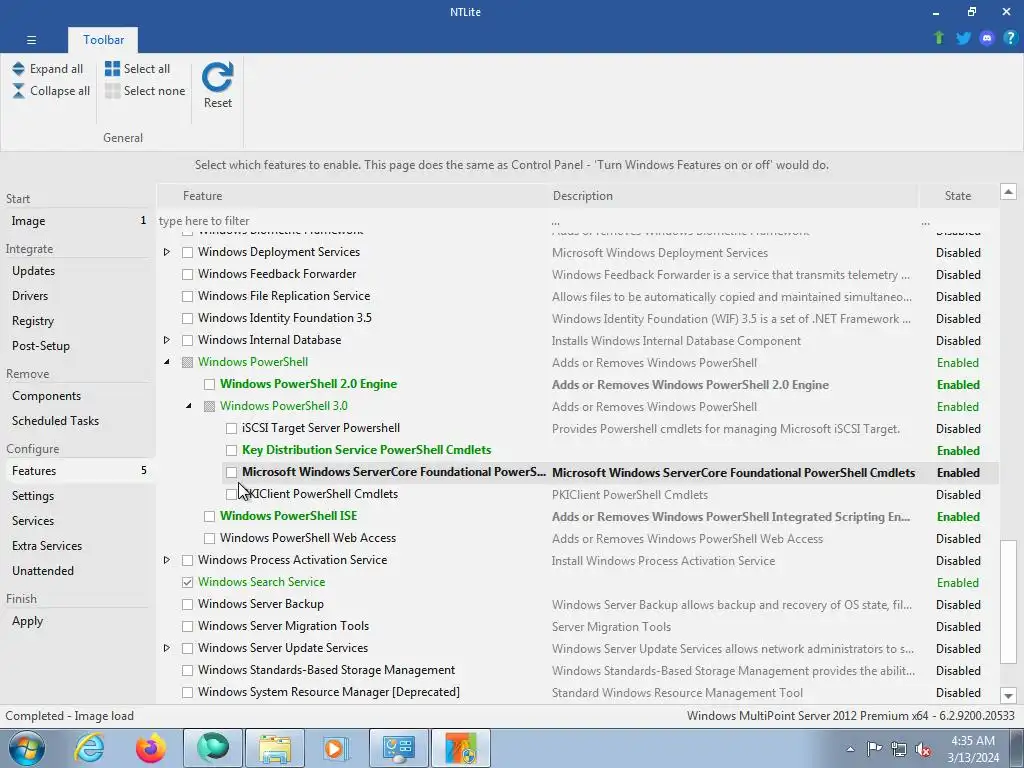Click the blue help question mark icon

(1010, 38)
